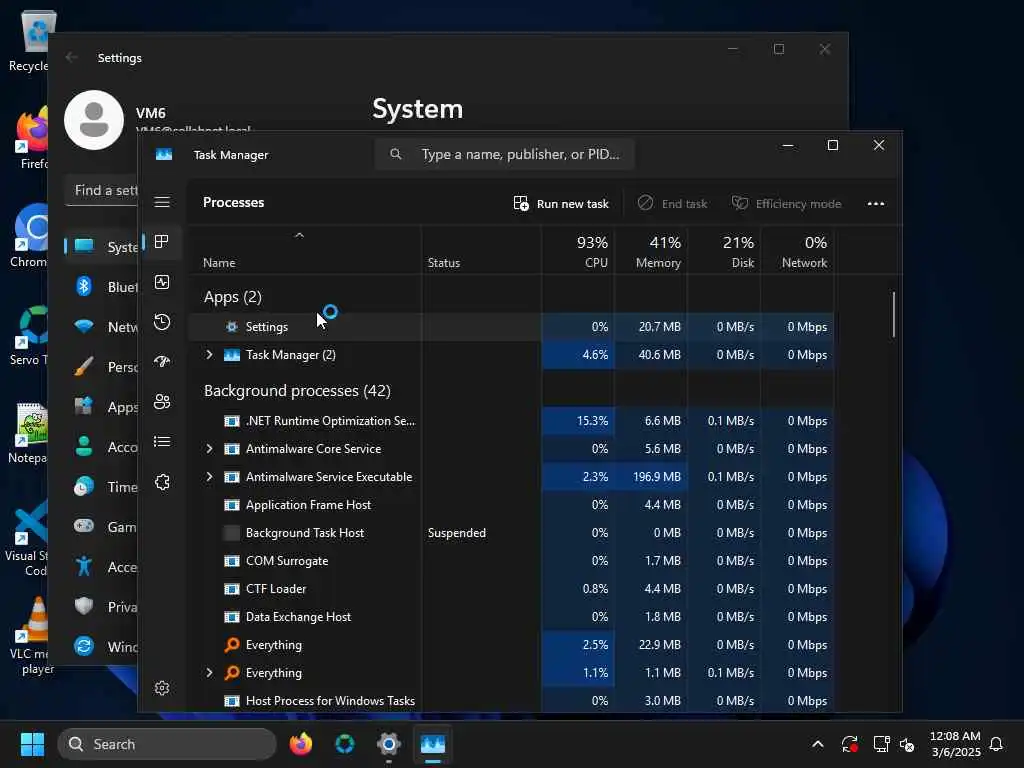Sort processes by CPU column

(578, 251)
